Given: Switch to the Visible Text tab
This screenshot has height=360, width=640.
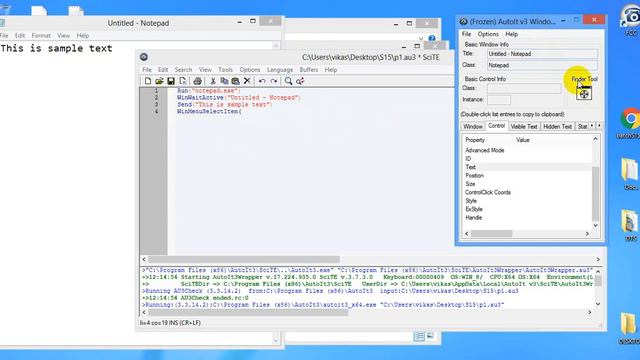Looking at the screenshot, I should (524, 127).
